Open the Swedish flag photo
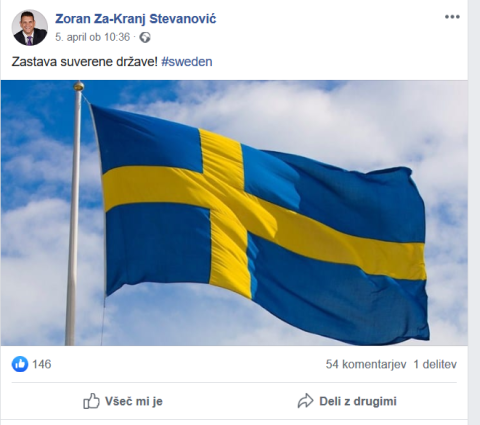 pyautogui.click(x=234, y=213)
